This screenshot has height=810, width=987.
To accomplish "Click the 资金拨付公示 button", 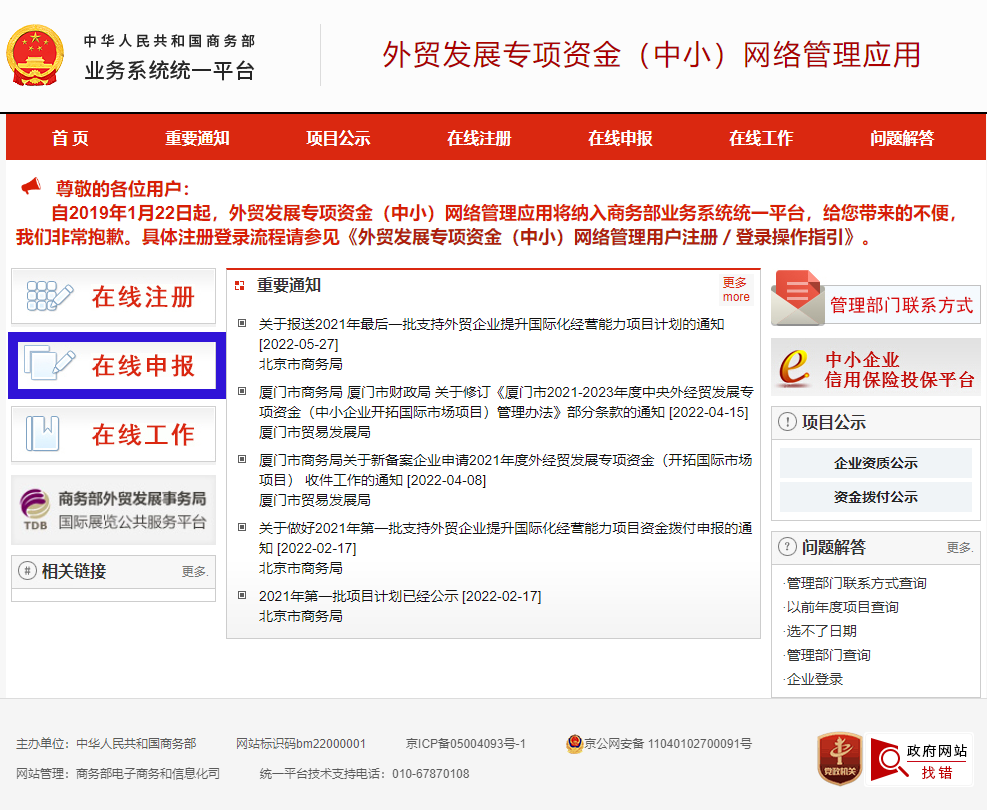I will point(875,497).
